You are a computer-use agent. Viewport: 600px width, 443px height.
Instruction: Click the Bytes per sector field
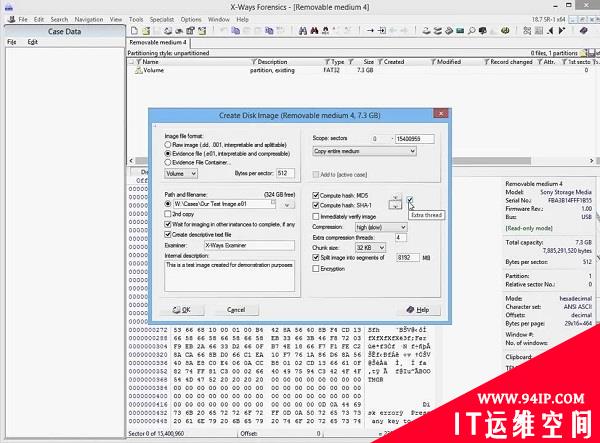pos(285,173)
